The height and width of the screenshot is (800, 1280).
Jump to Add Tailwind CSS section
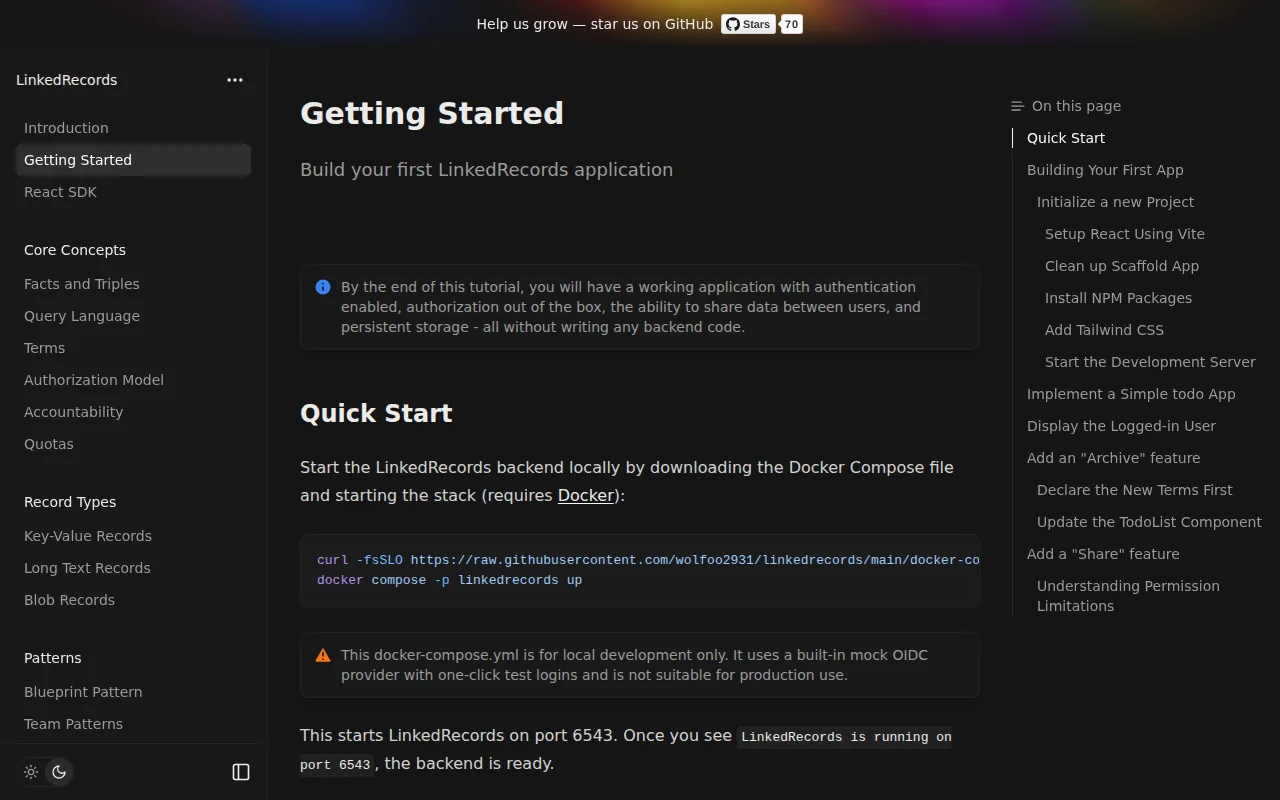tap(1104, 330)
